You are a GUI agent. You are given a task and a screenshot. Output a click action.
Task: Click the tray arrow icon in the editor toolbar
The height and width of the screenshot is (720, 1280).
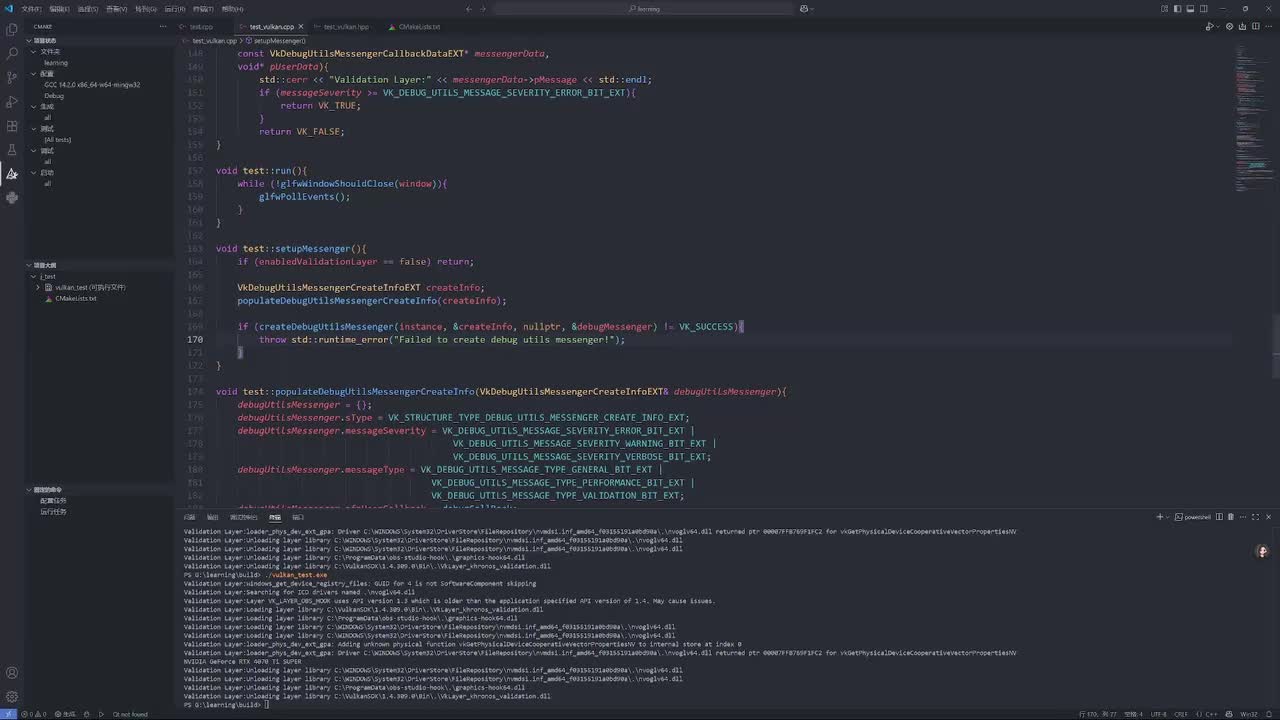click(1244, 27)
